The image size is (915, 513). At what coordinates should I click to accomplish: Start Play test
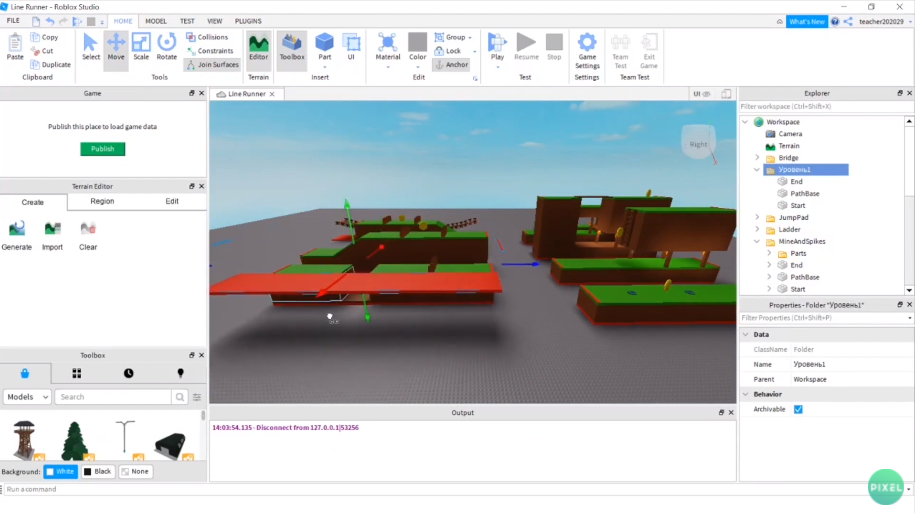point(497,47)
